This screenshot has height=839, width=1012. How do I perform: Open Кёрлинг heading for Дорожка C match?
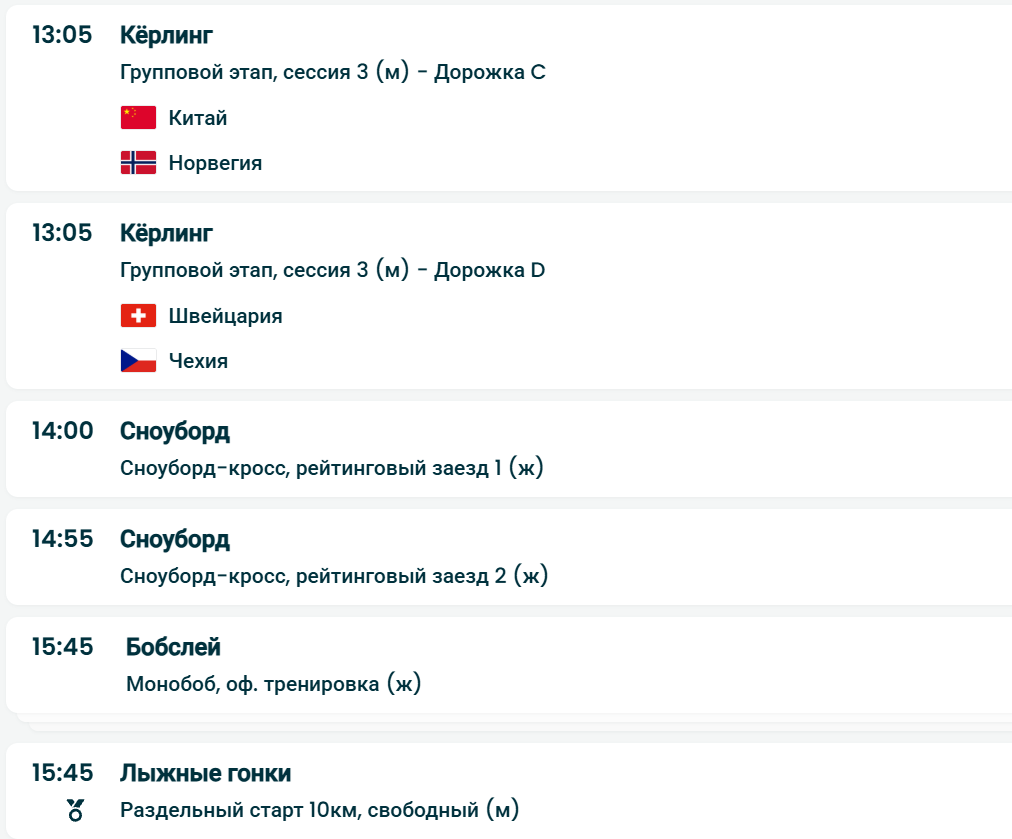pos(166,35)
